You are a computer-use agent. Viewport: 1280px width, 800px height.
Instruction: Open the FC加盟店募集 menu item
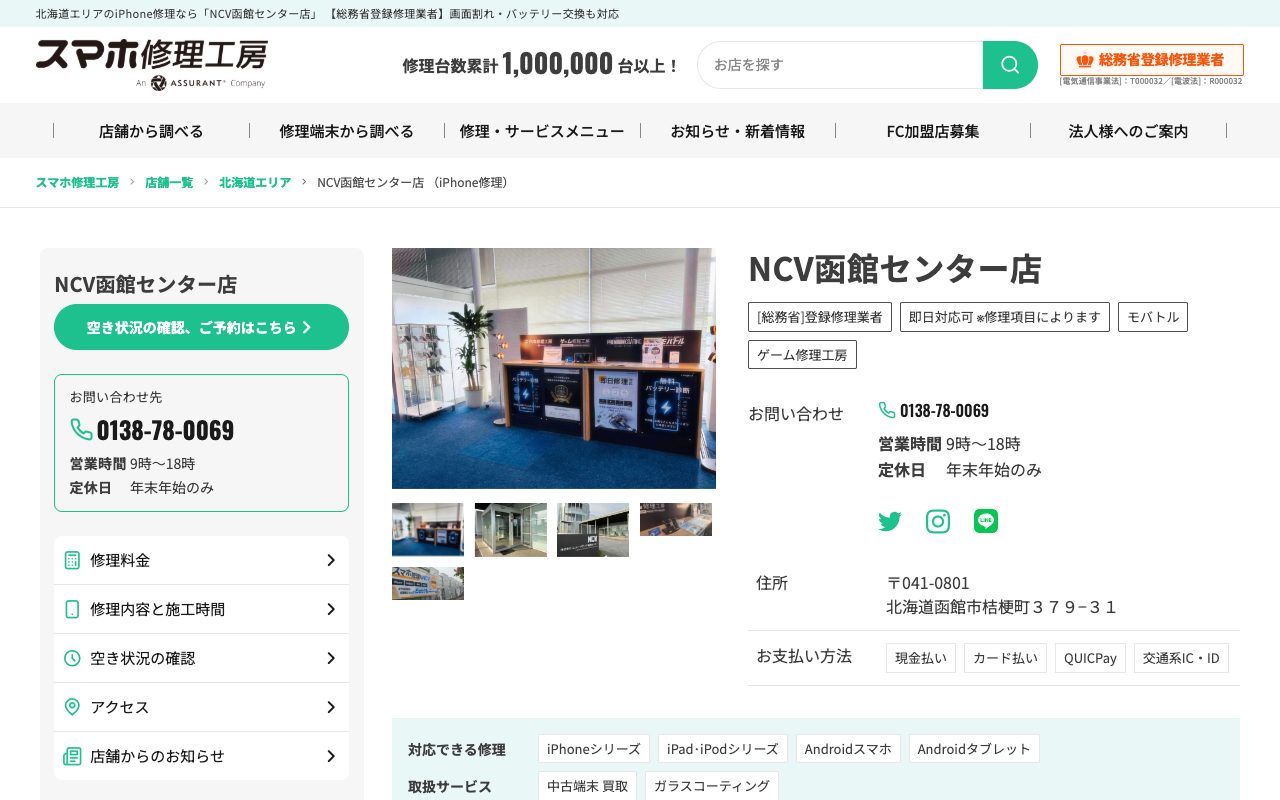933,131
